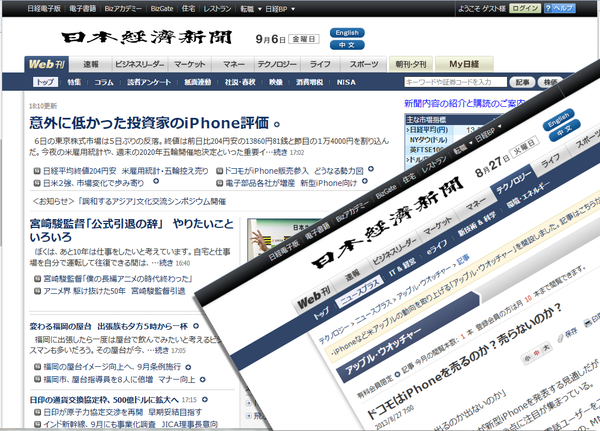Click English button on back page
600x431 pixels.
click(x=347, y=33)
